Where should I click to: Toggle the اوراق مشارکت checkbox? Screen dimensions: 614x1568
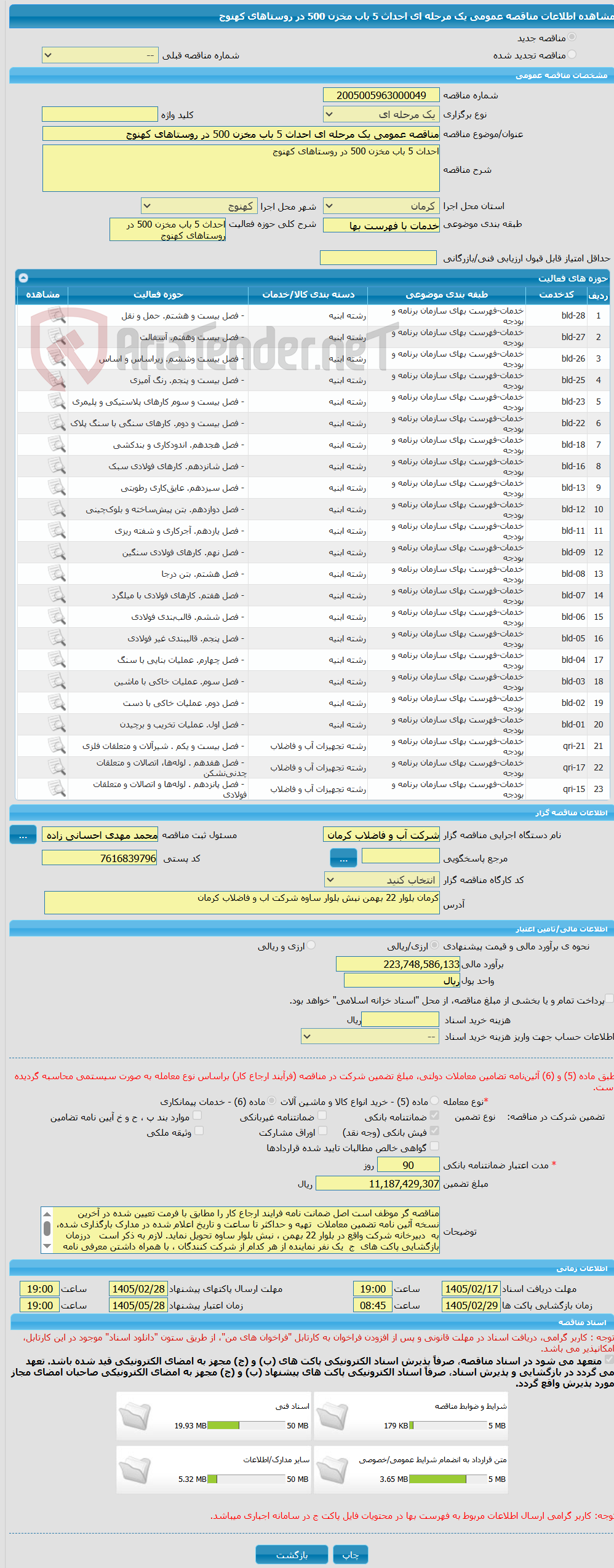pos(322,1131)
